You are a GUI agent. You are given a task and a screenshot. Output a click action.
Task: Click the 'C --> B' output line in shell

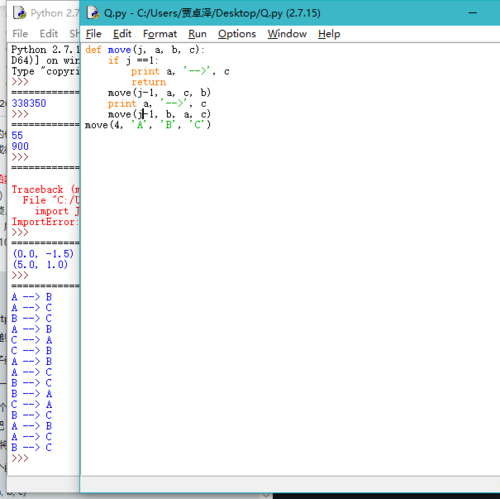coord(32,350)
